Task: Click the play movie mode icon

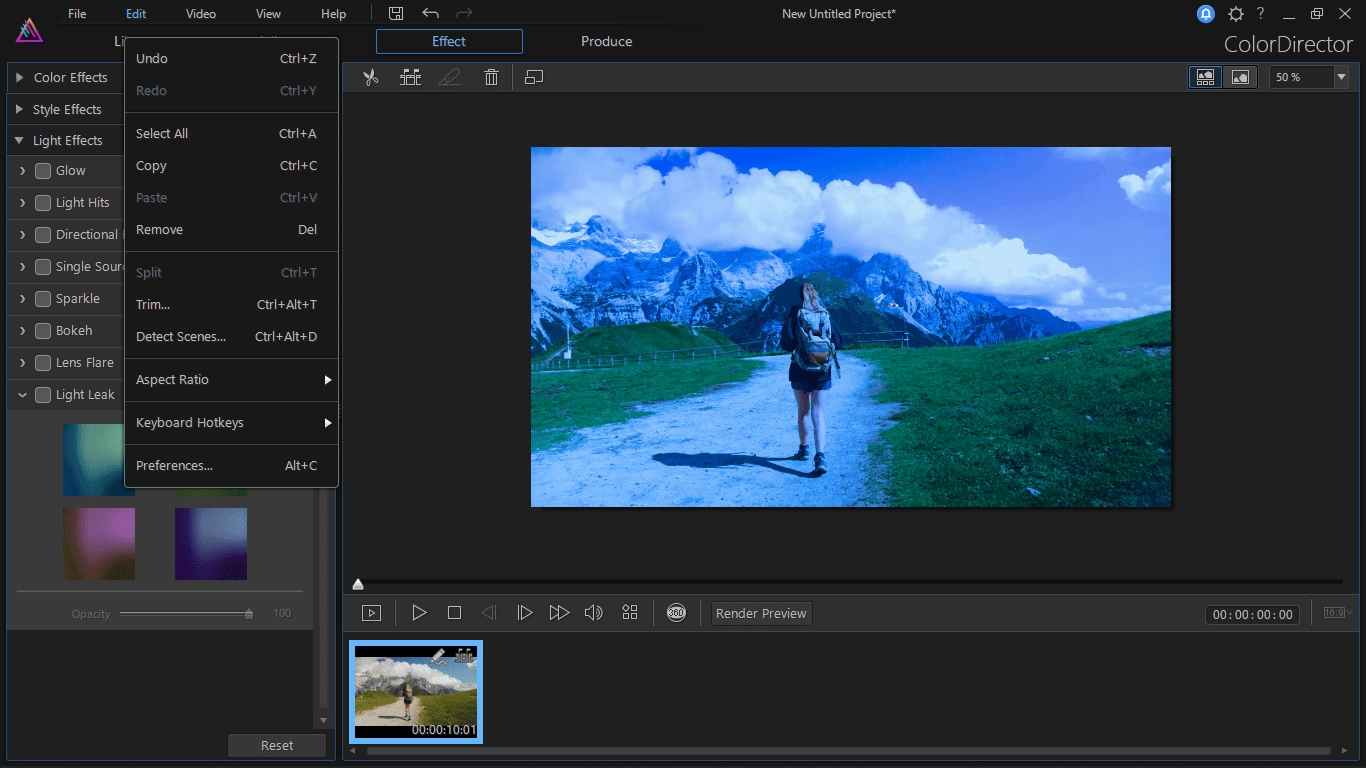Action: [x=371, y=613]
